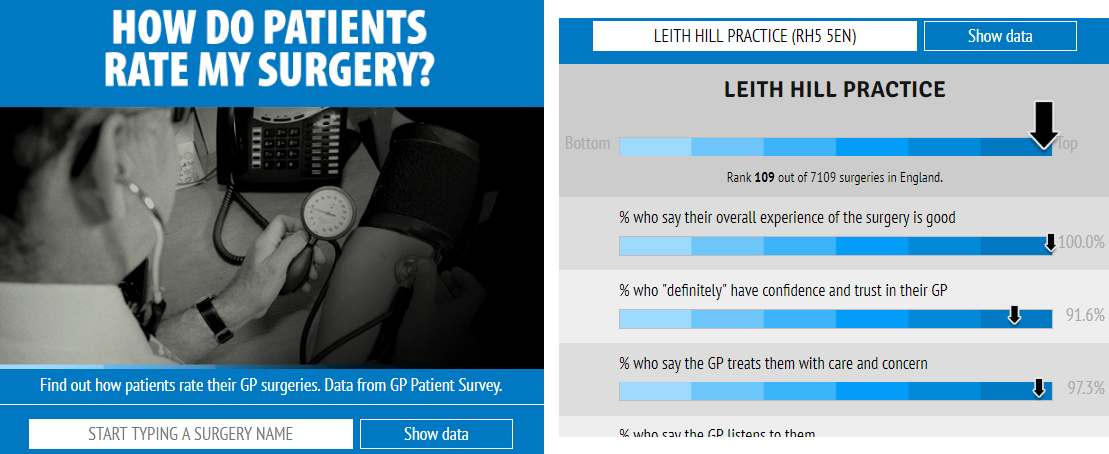Click the arrow marker on care and concern bar
The width and height of the screenshot is (1109, 454).
(1039, 388)
